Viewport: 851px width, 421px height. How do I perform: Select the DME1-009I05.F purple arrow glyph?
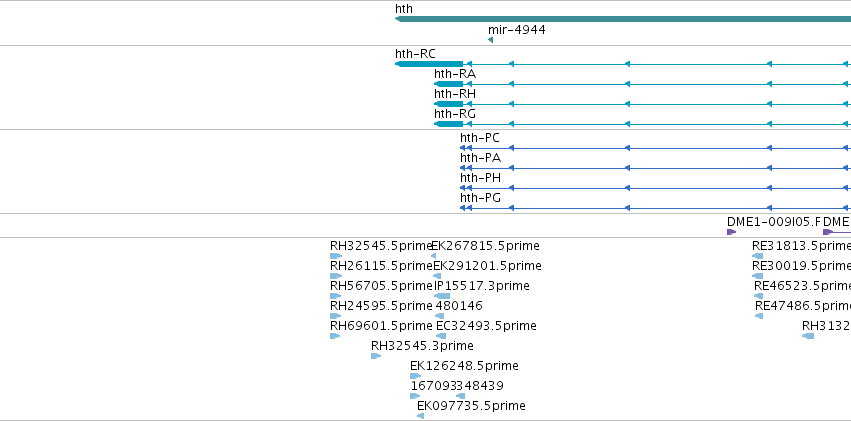[x=732, y=232]
